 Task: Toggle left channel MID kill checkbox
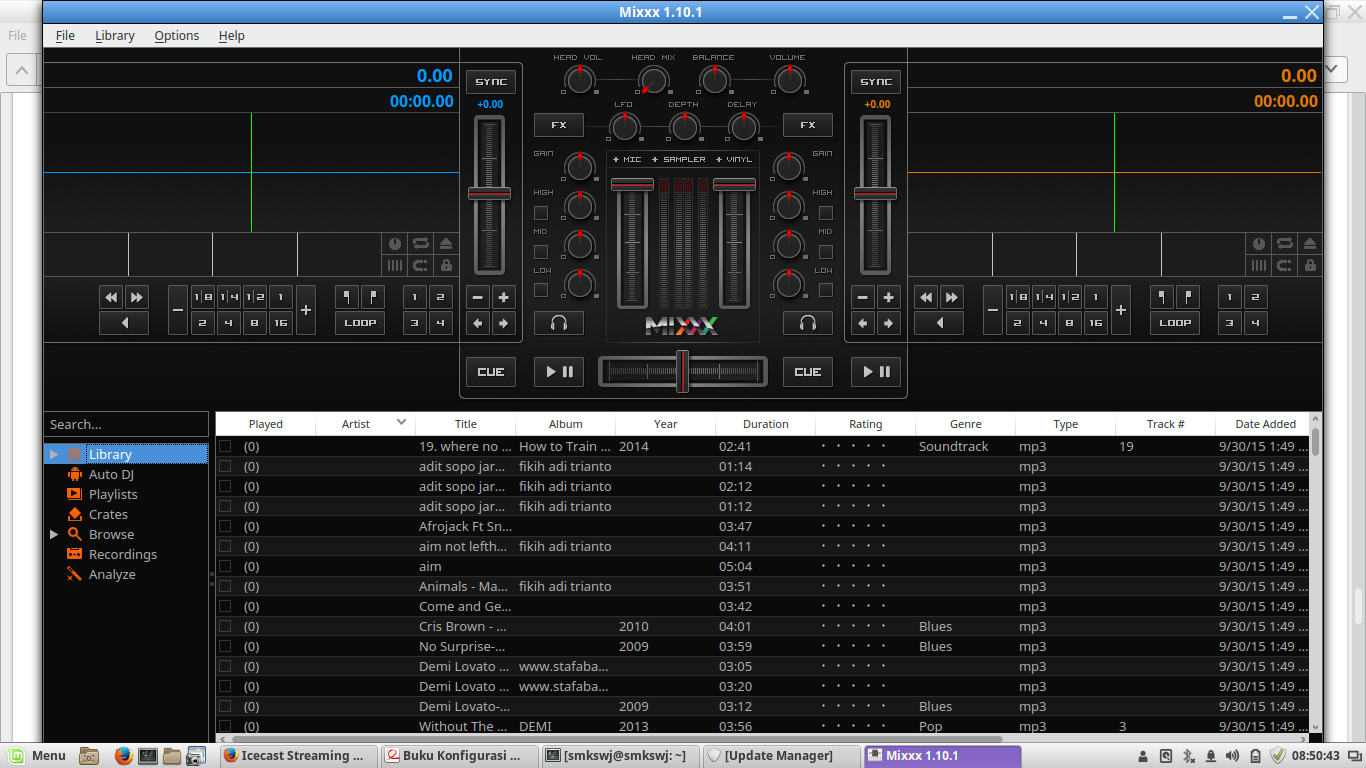pyautogui.click(x=541, y=252)
